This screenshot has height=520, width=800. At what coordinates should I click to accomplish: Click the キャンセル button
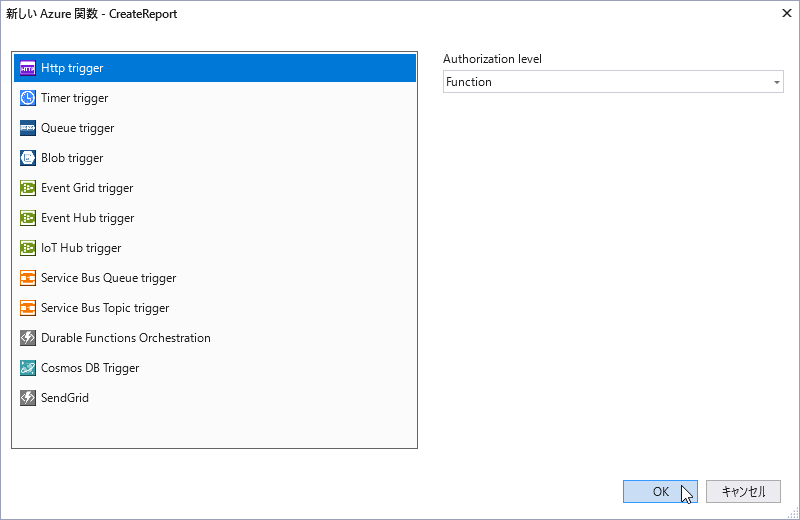[743, 491]
